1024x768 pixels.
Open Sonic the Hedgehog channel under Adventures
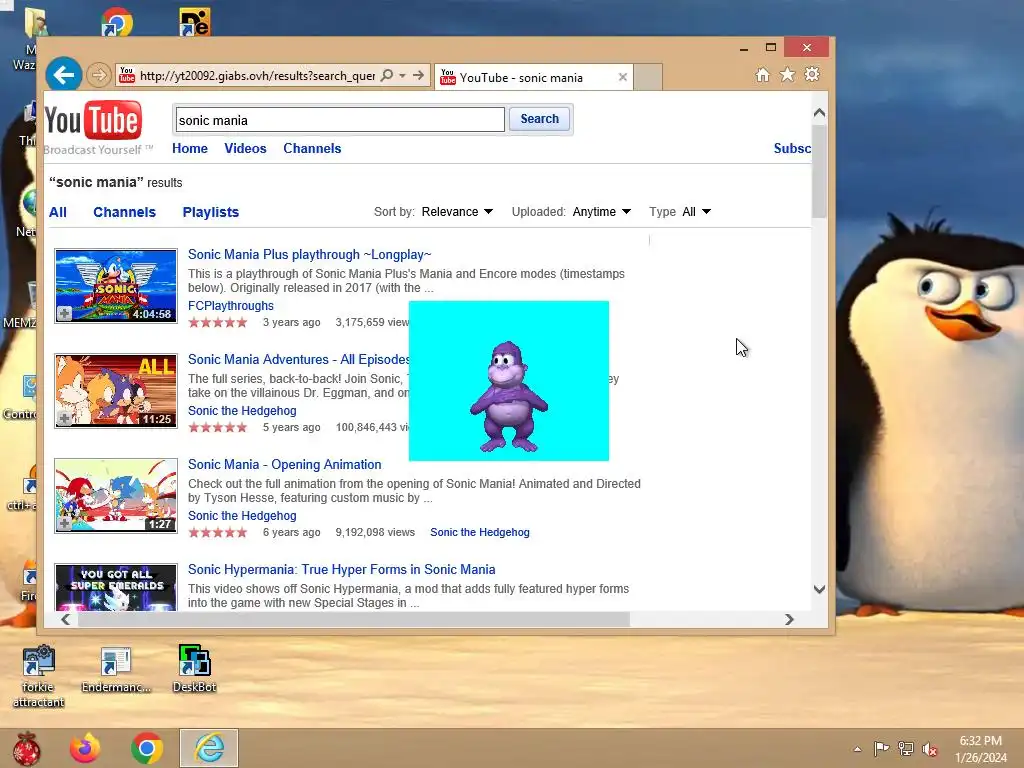242,411
